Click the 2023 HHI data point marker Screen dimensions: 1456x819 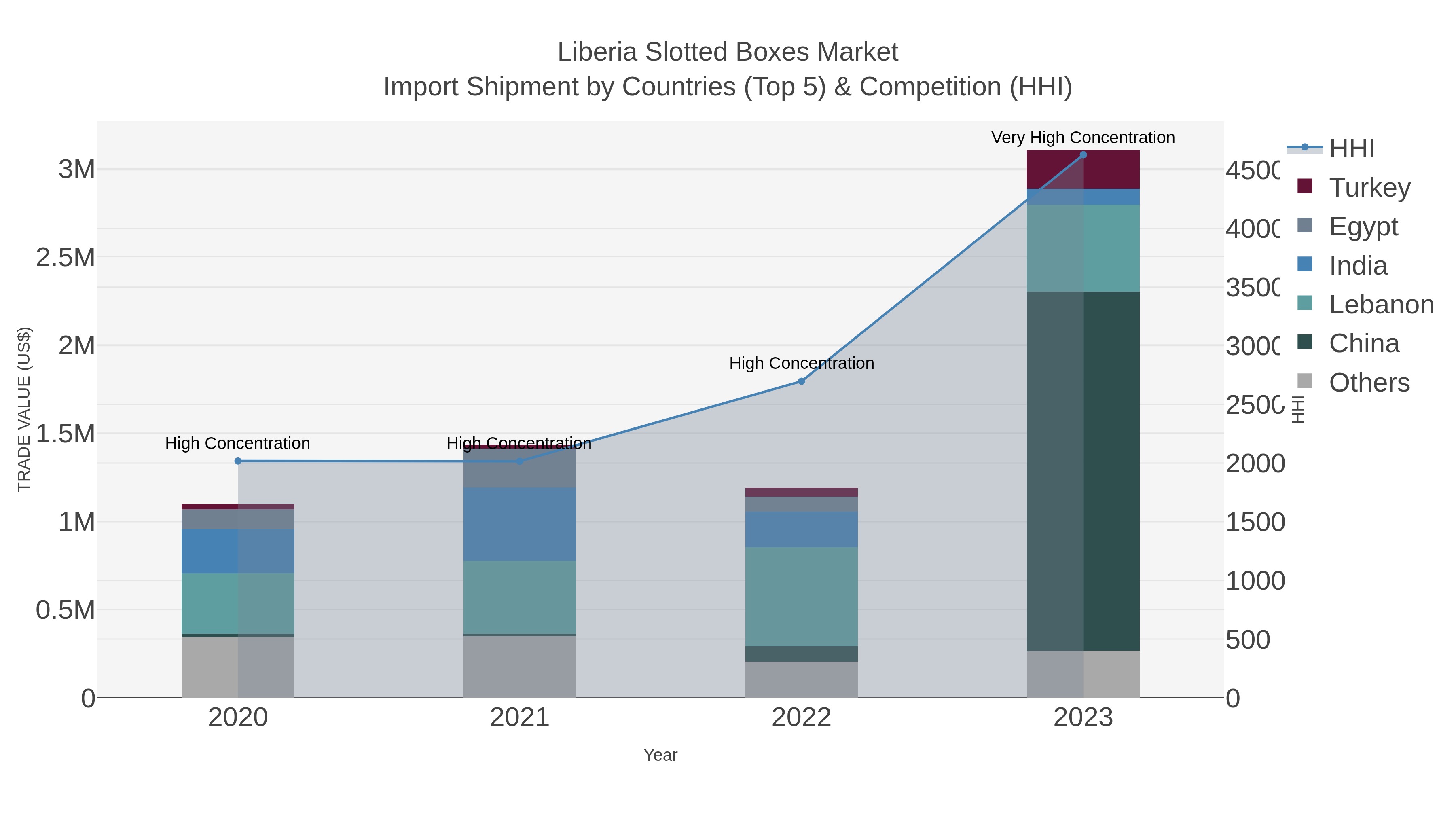point(1083,155)
